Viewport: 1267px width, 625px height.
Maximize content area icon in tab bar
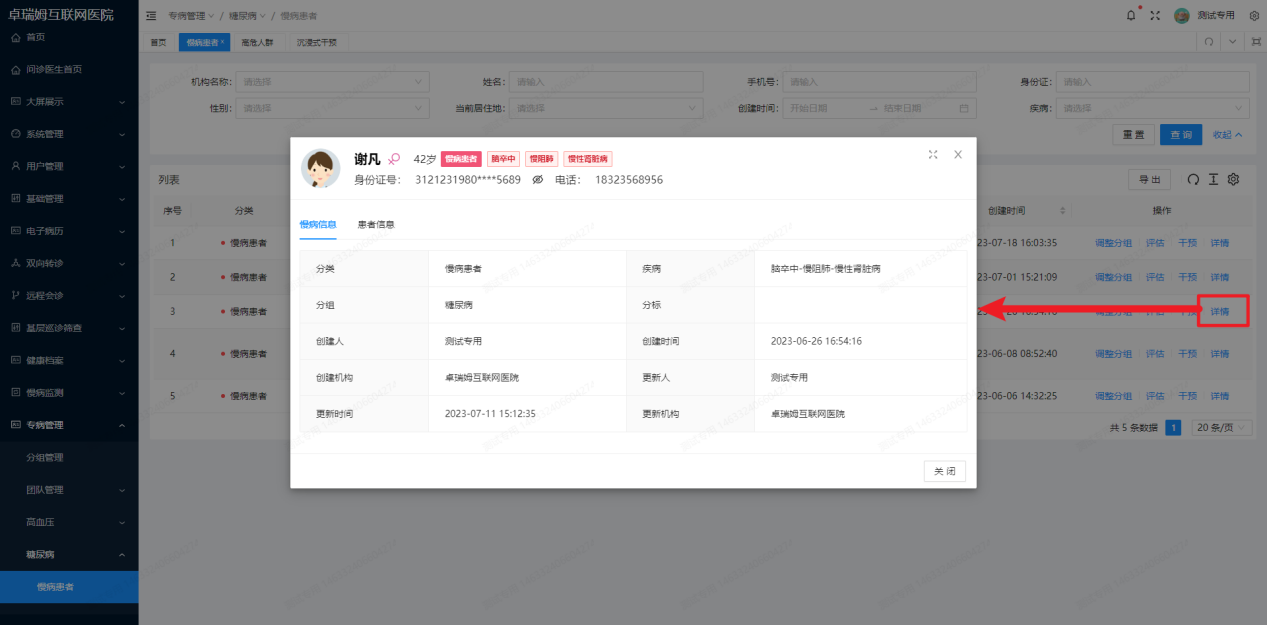coord(1255,42)
